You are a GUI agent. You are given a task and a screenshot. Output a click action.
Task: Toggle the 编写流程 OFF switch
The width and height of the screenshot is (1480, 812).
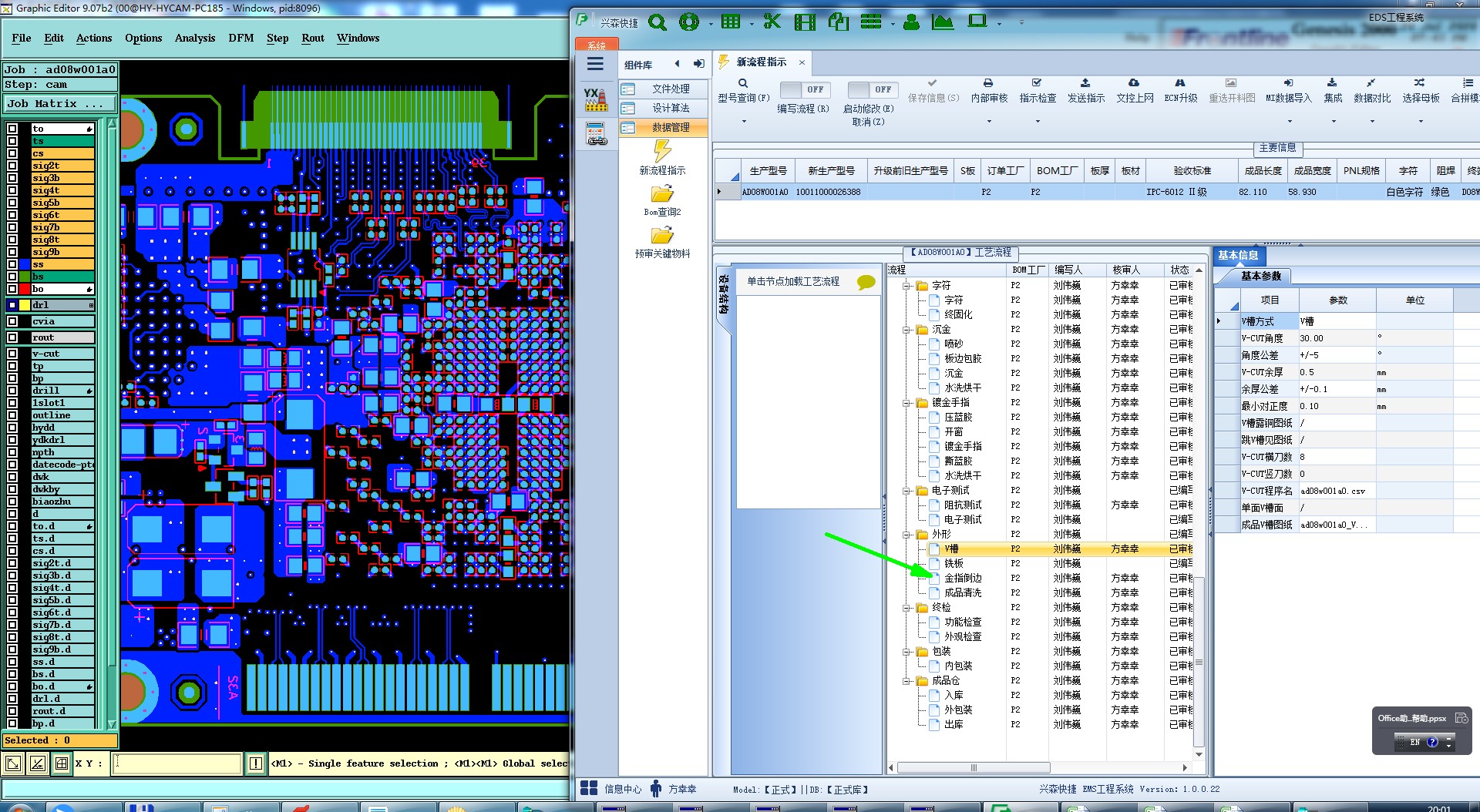click(803, 89)
